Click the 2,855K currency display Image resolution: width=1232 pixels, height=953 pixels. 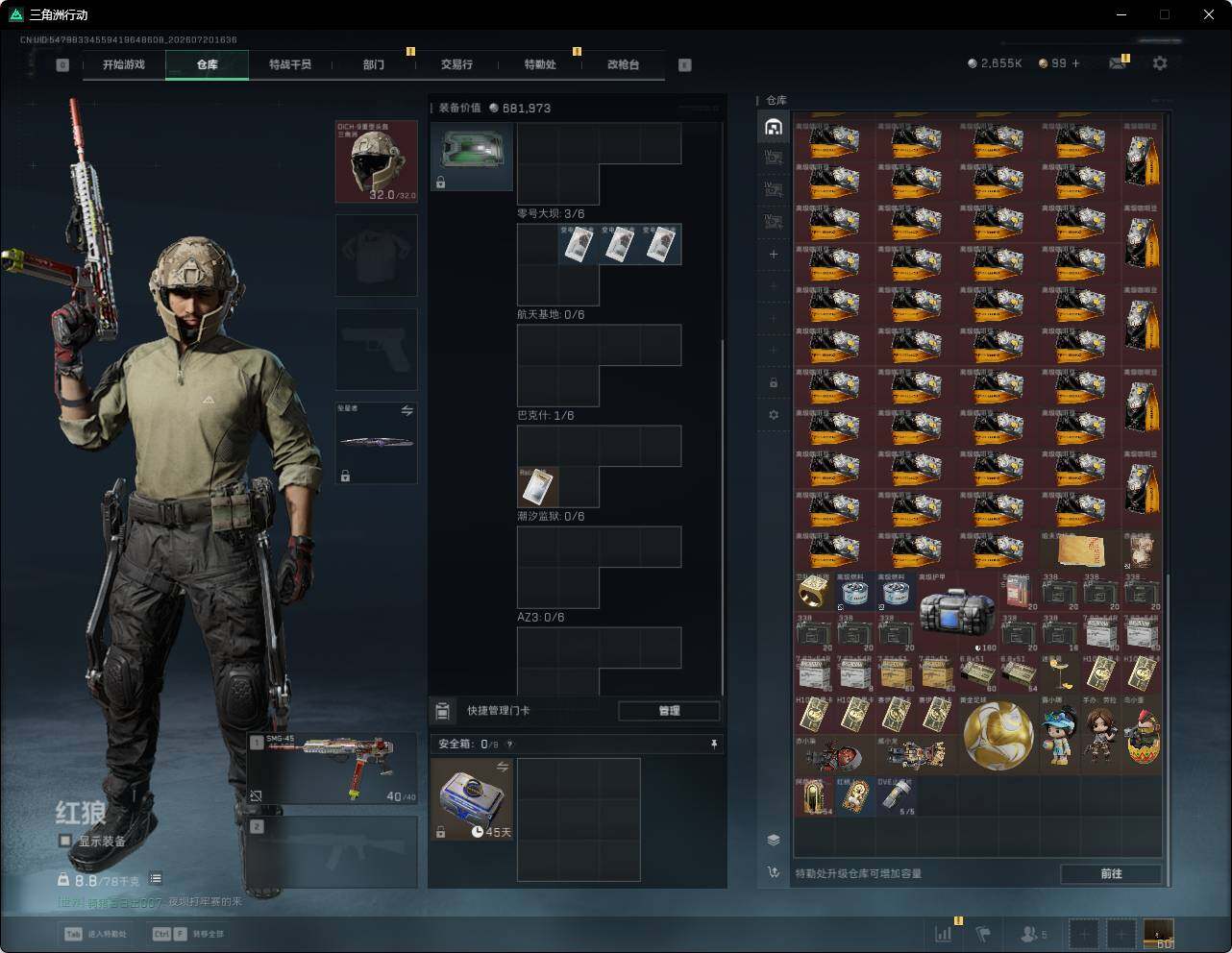(x=994, y=63)
